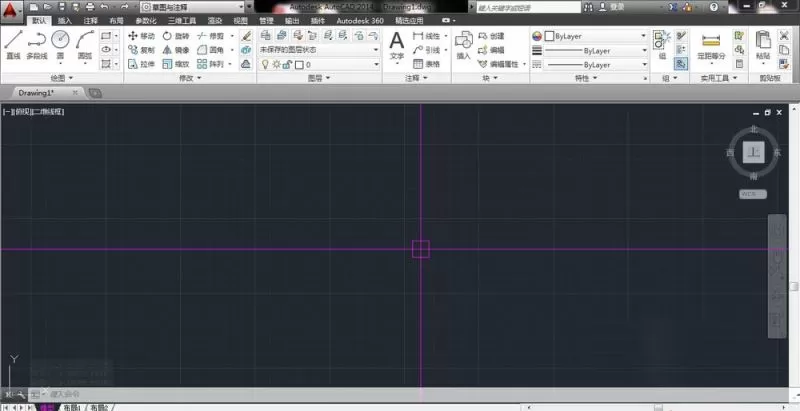Activate the Trim (修剪) command
Screen dimensions: 800x411
pos(211,36)
